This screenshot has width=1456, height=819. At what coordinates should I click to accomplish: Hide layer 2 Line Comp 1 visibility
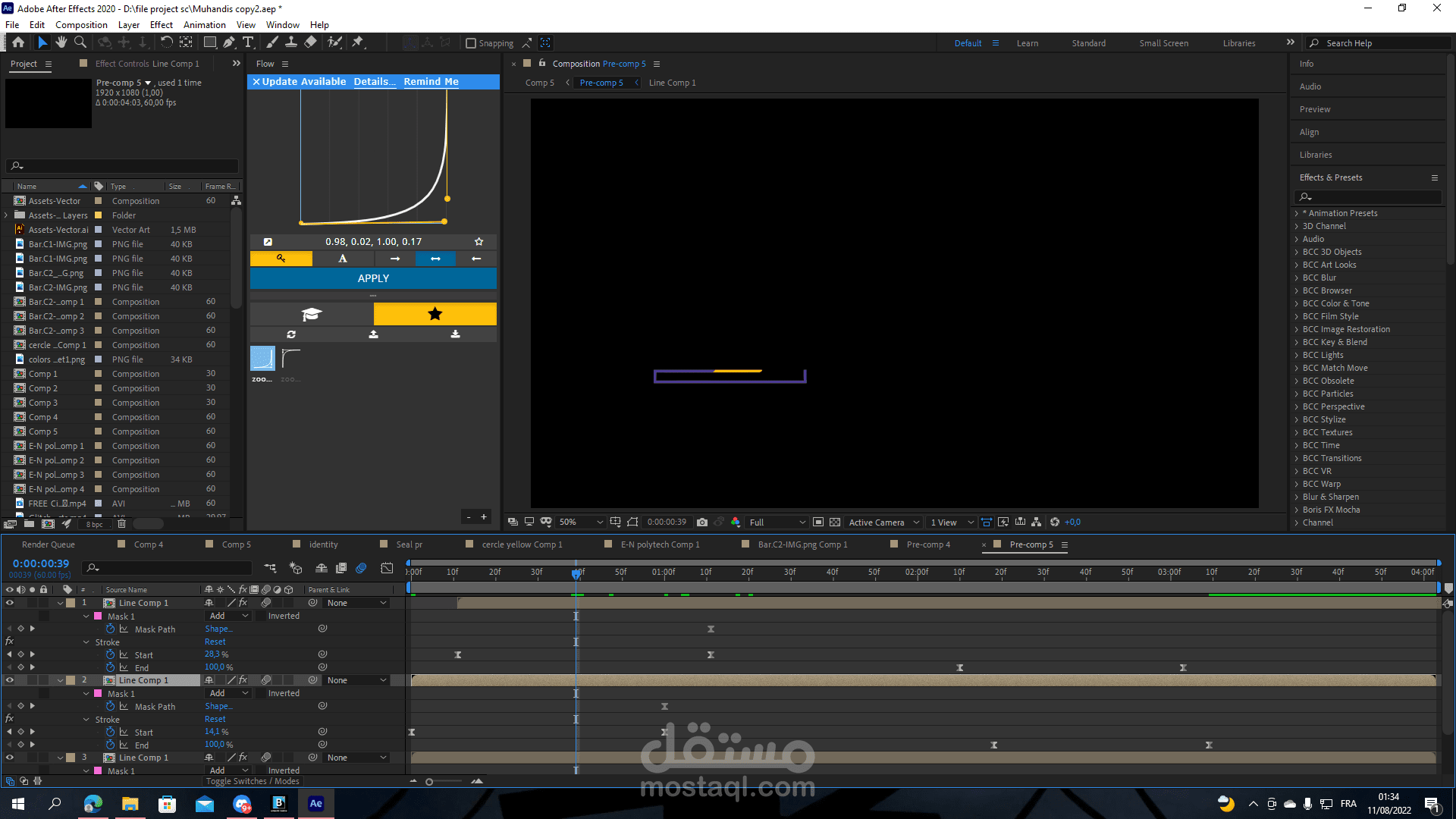click(10, 680)
